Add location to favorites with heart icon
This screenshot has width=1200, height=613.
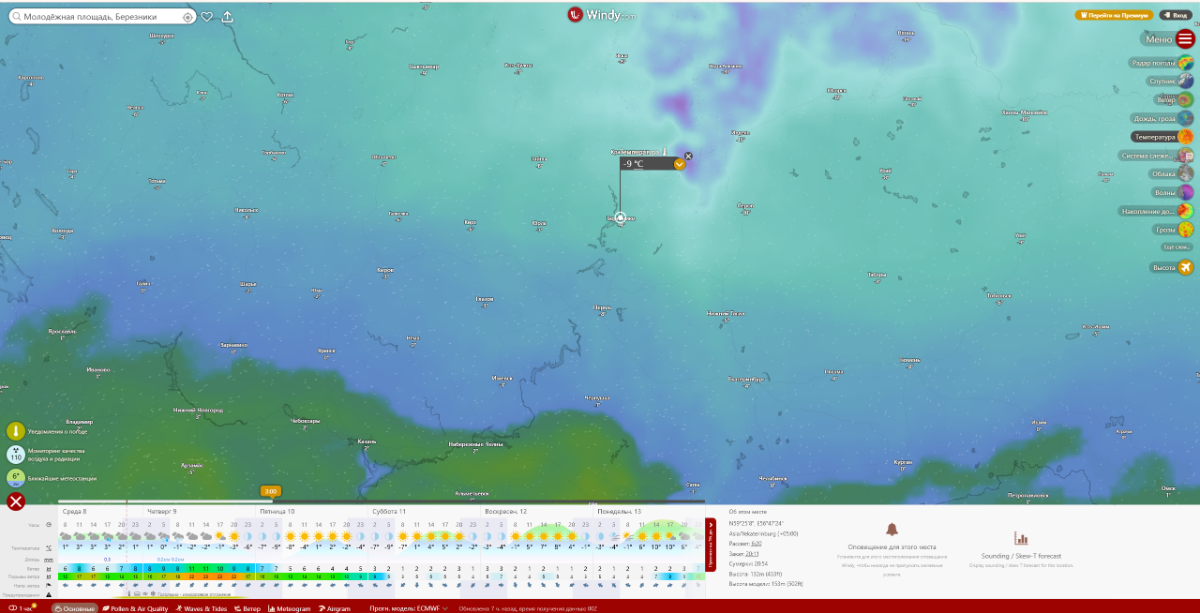pos(207,17)
